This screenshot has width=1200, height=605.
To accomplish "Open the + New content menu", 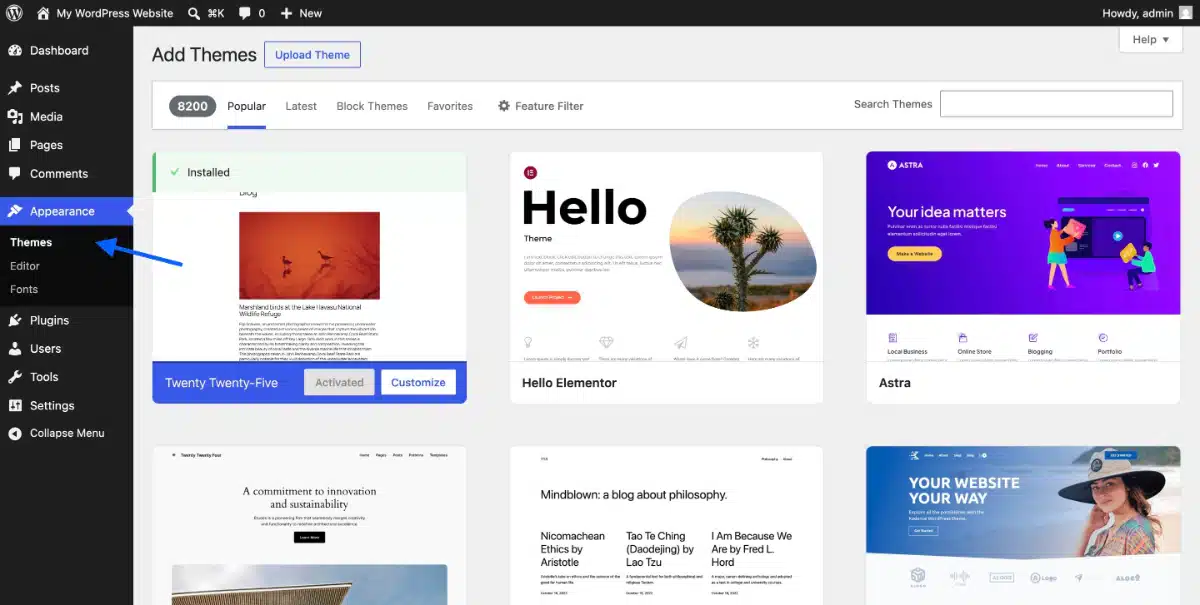I will [301, 13].
